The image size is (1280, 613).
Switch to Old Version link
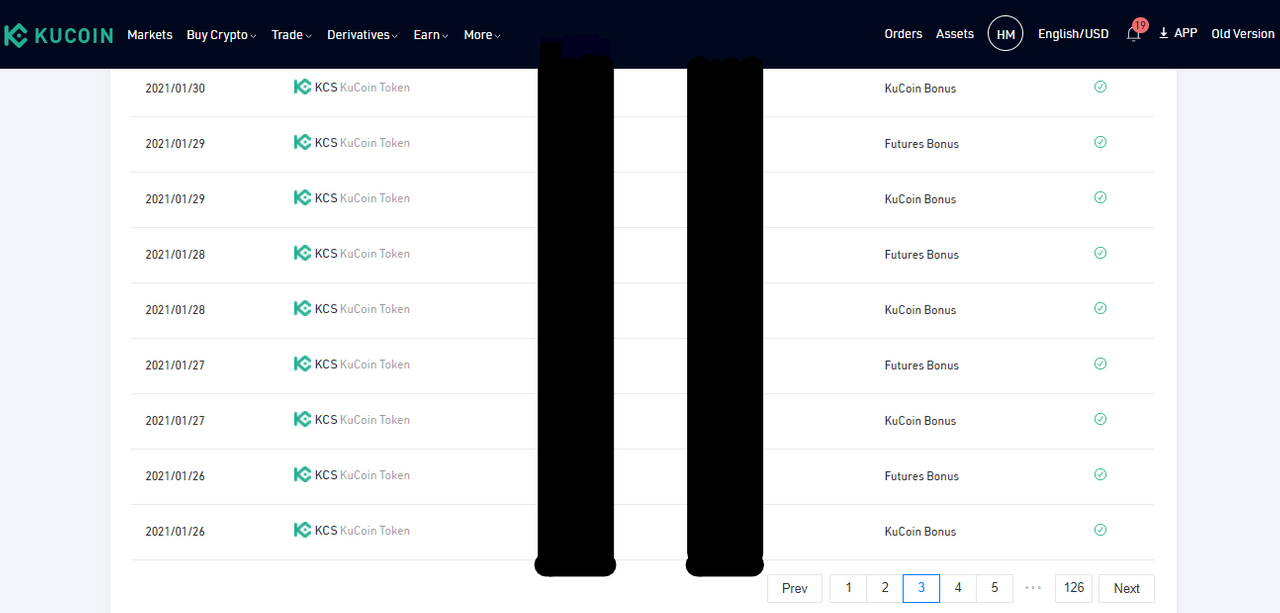(x=1243, y=34)
